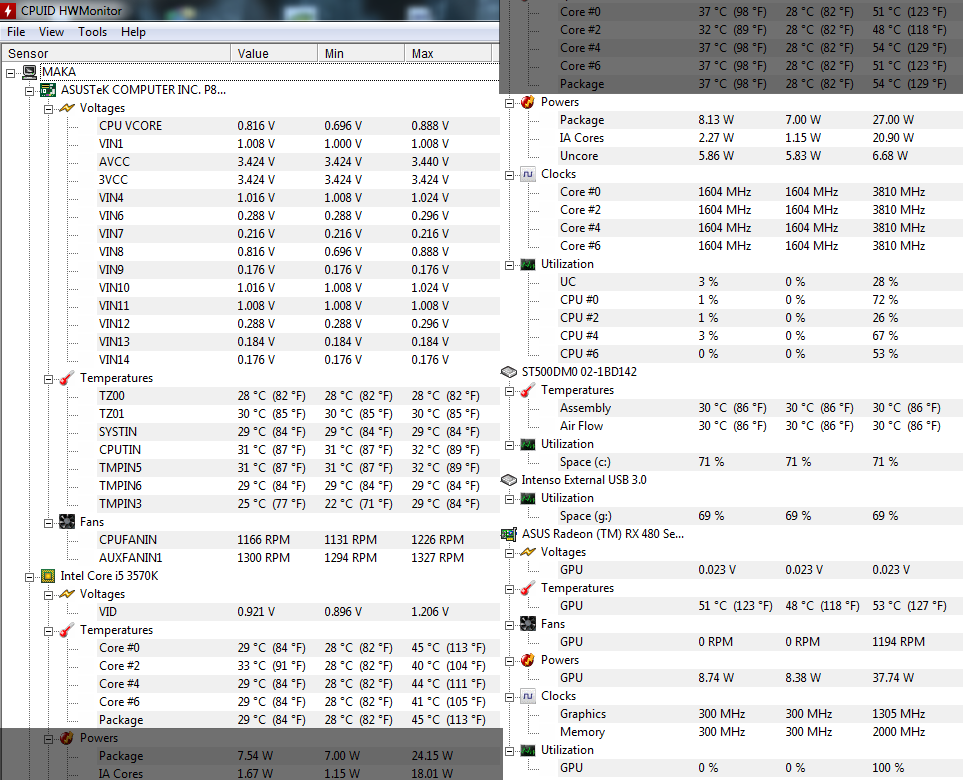Select the TMPIN3 temperature row
963x780 pixels.
298,504
